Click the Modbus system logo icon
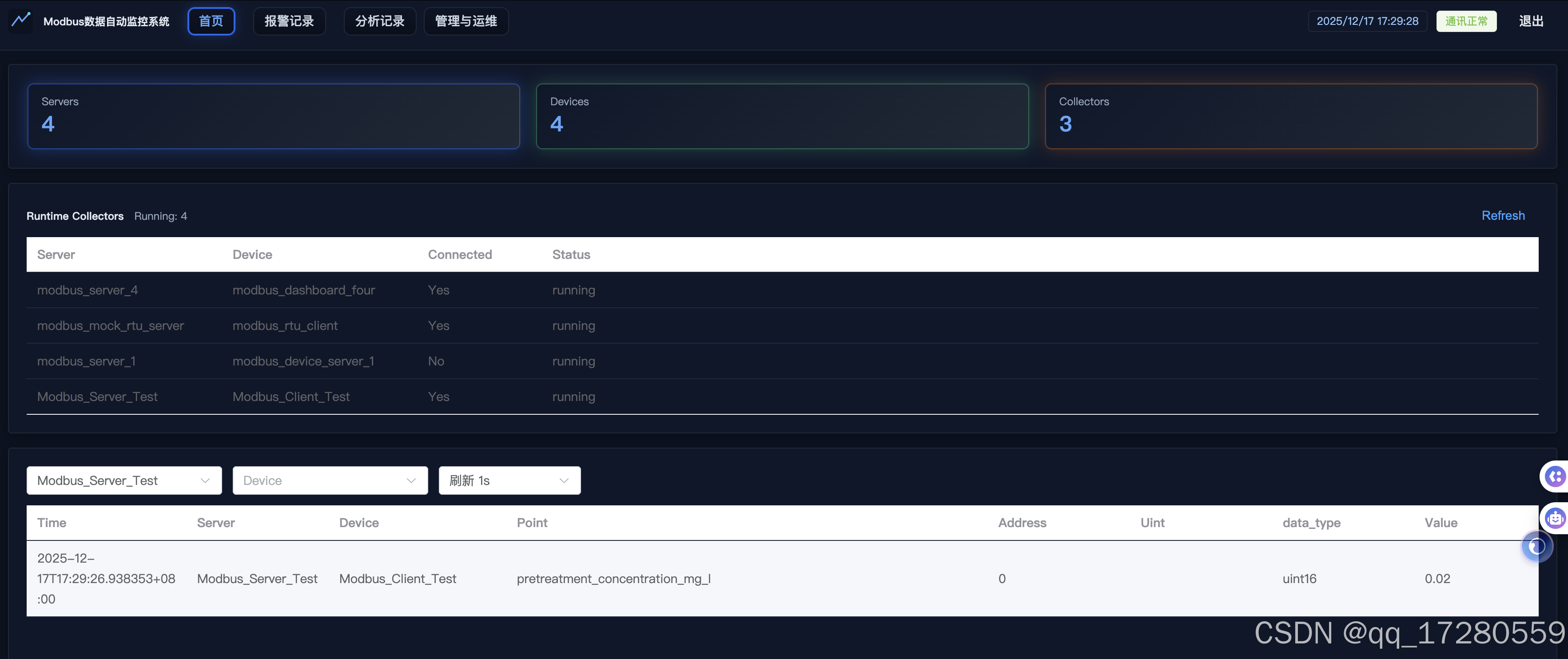The width and height of the screenshot is (1568, 659). (21, 20)
